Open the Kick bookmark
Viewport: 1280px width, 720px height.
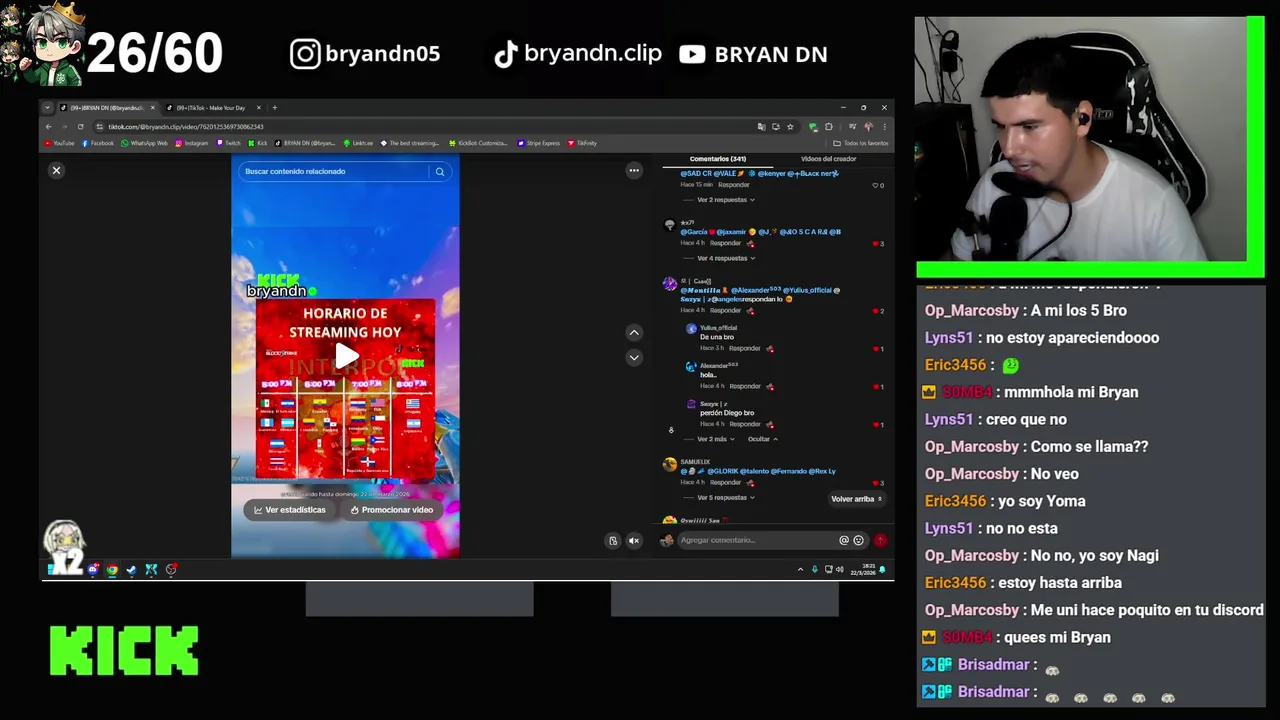point(258,143)
